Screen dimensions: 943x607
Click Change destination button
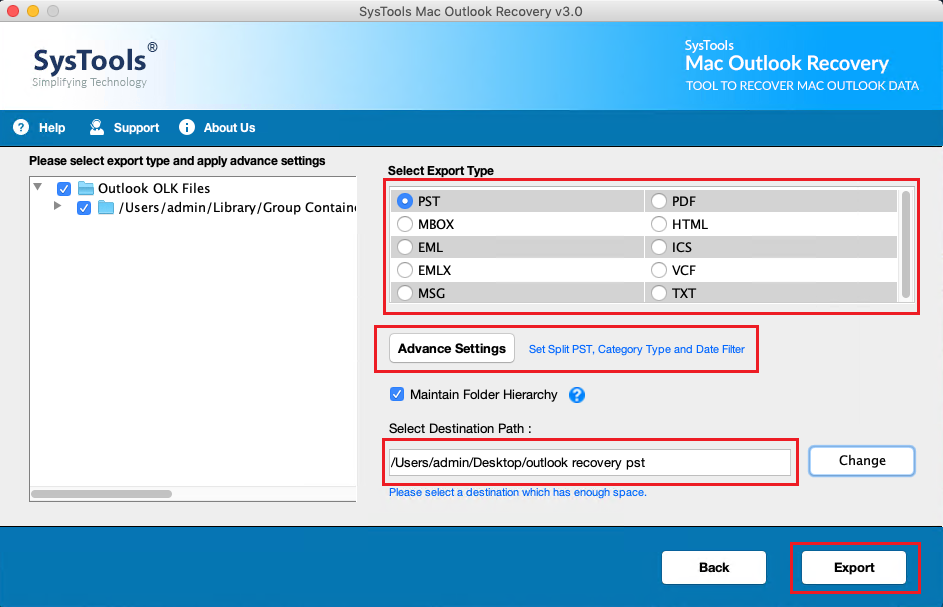point(862,461)
